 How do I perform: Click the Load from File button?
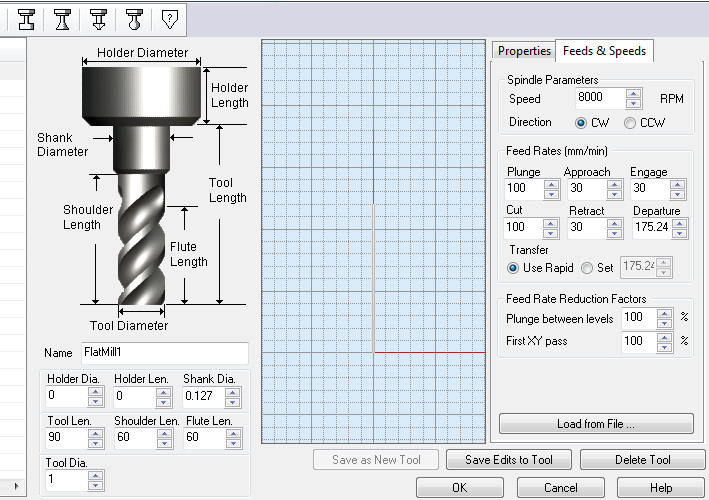596,424
